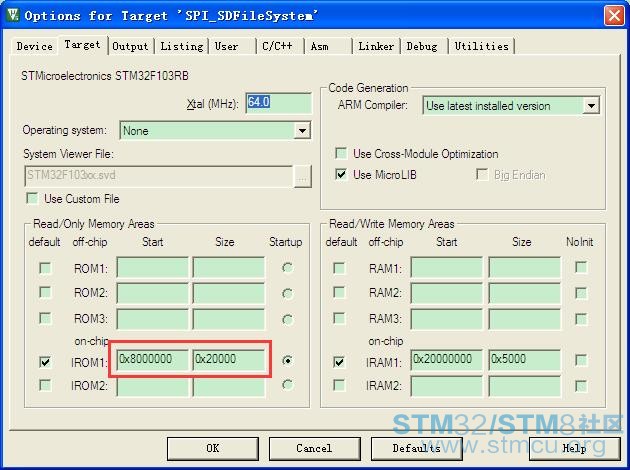Check the ROM3 default checkbox
Screen dimensions: 630x470
click(x=45, y=318)
